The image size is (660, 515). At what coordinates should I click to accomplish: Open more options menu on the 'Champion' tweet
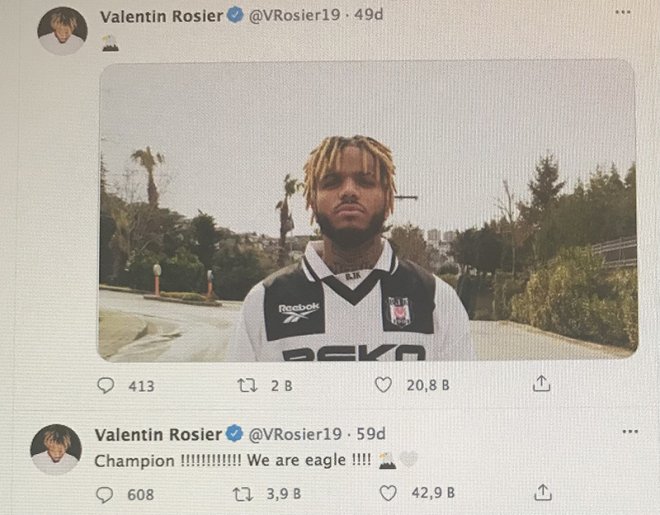pyautogui.click(x=629, y=431)
